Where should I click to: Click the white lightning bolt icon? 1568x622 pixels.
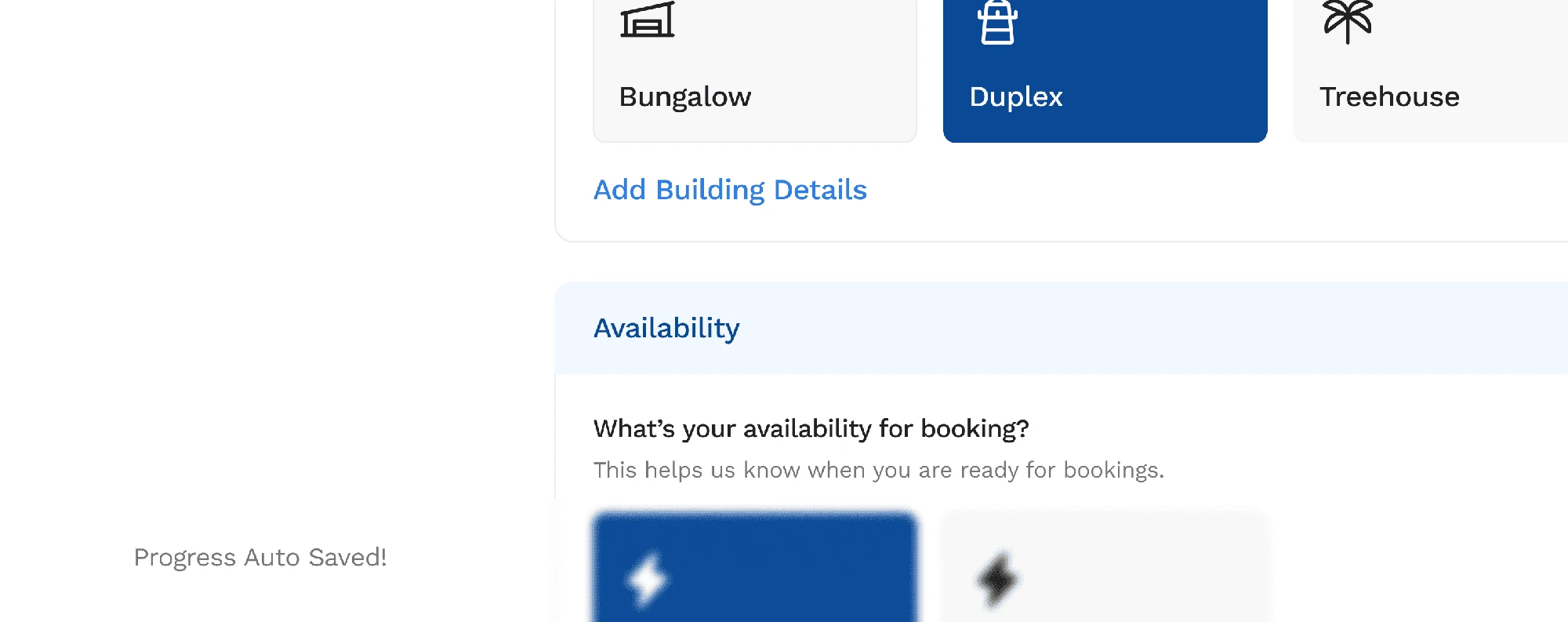tap(647, 580)
